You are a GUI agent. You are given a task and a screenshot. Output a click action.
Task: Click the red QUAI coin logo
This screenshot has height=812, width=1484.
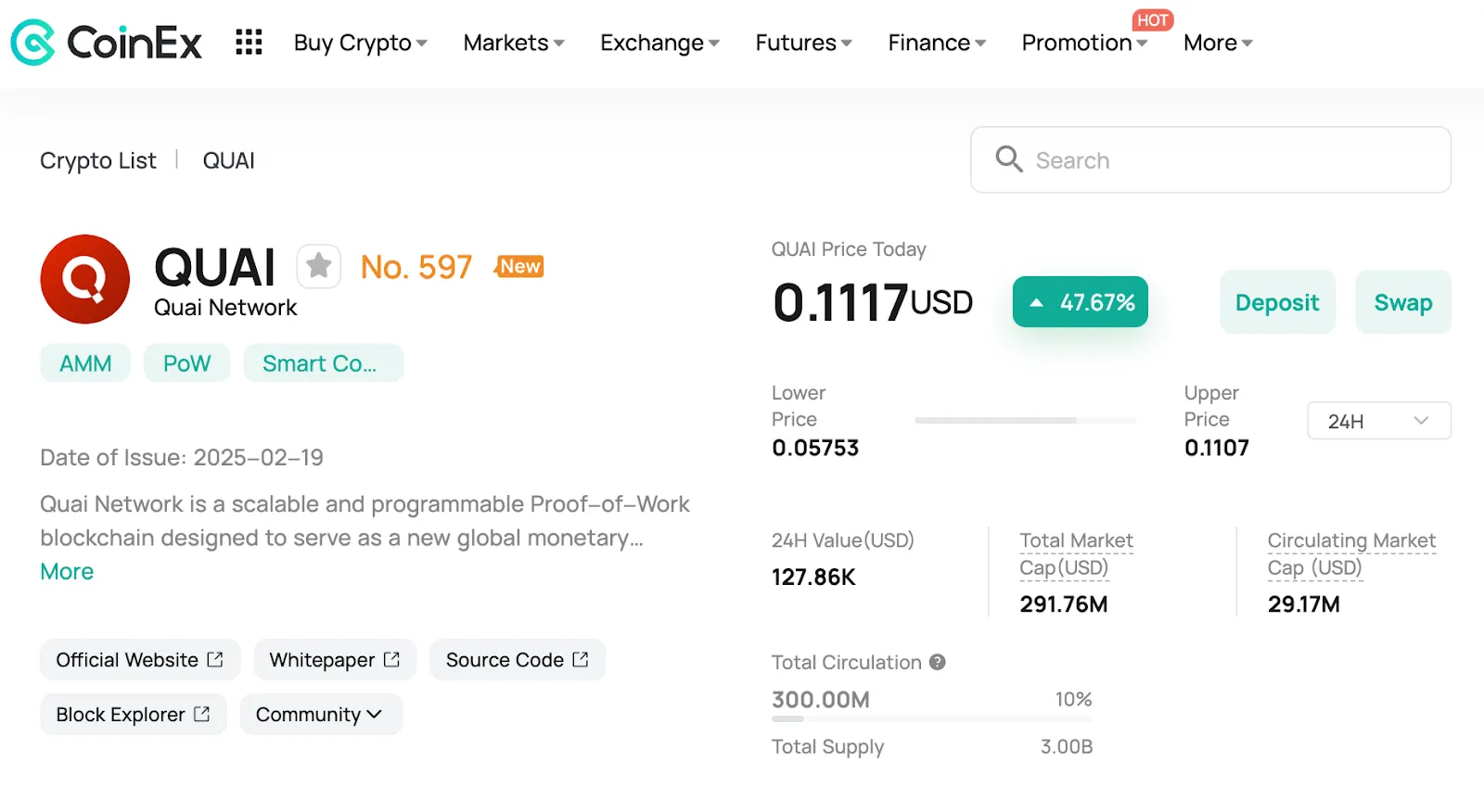pos(85,279)
